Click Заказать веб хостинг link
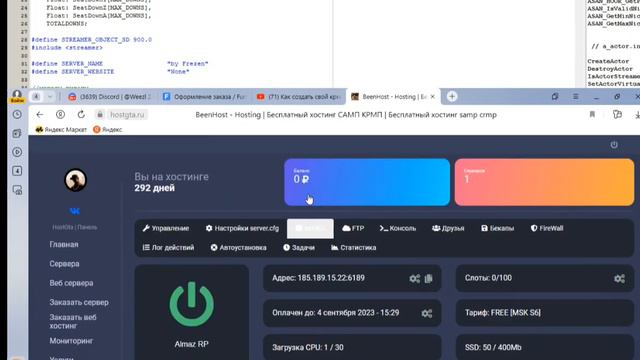 pos(73,322)
